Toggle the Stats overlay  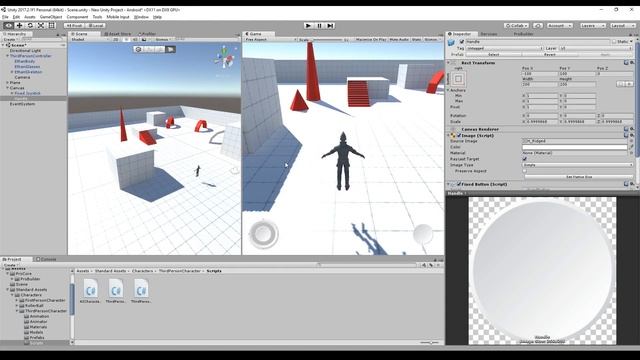(416, 40)
